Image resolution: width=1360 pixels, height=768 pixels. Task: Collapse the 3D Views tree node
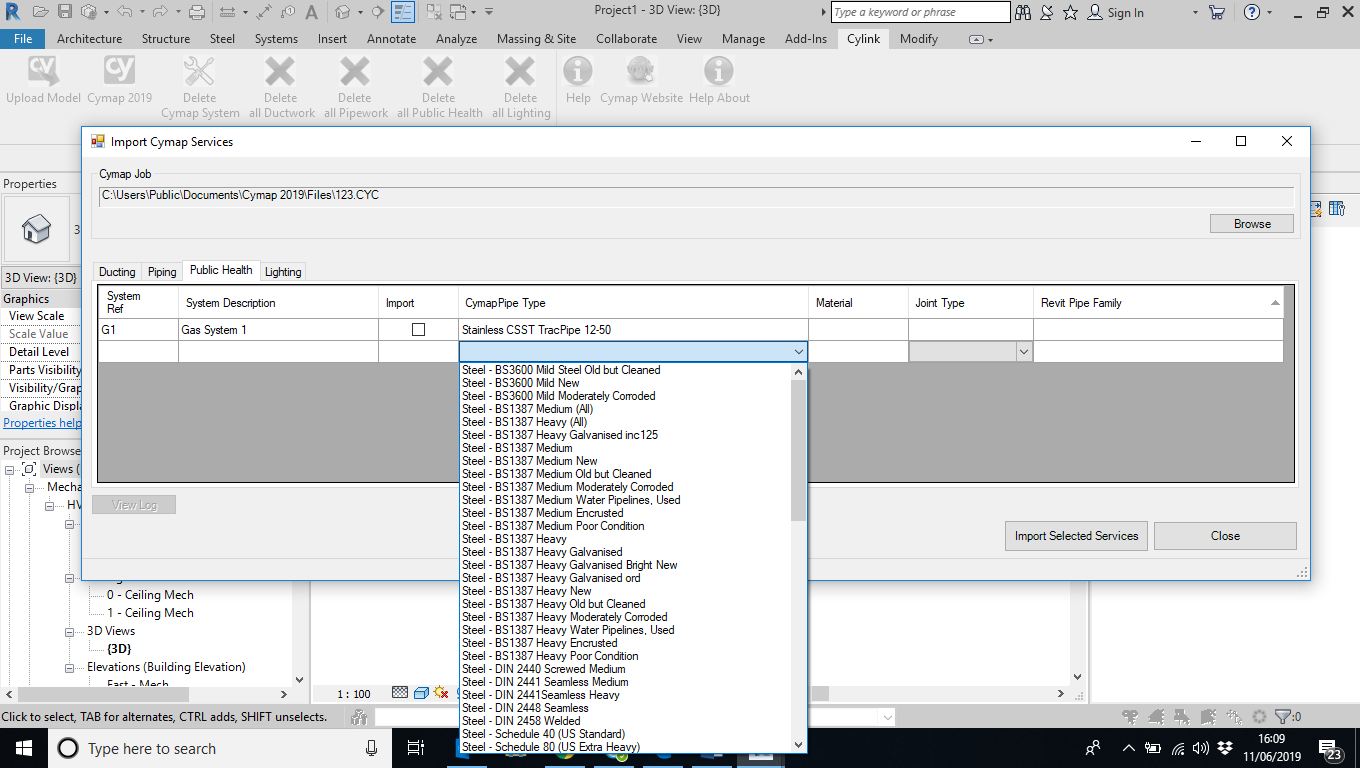[68, 631]
